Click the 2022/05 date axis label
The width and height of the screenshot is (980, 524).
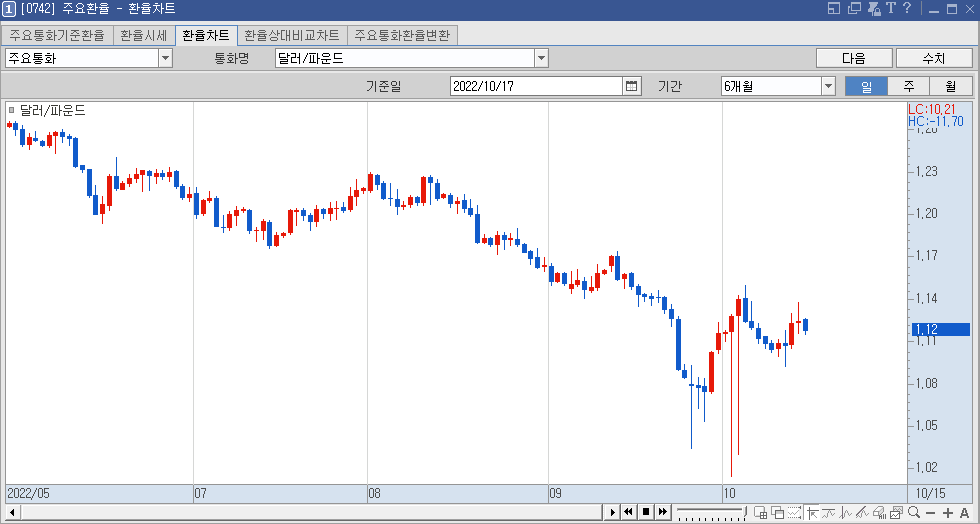pyautogui.click(x=28, y=493)
